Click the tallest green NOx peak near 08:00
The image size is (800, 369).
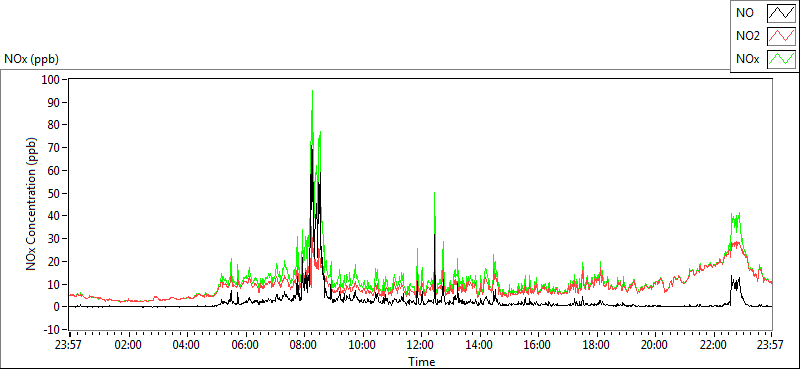tap(312, 92)
